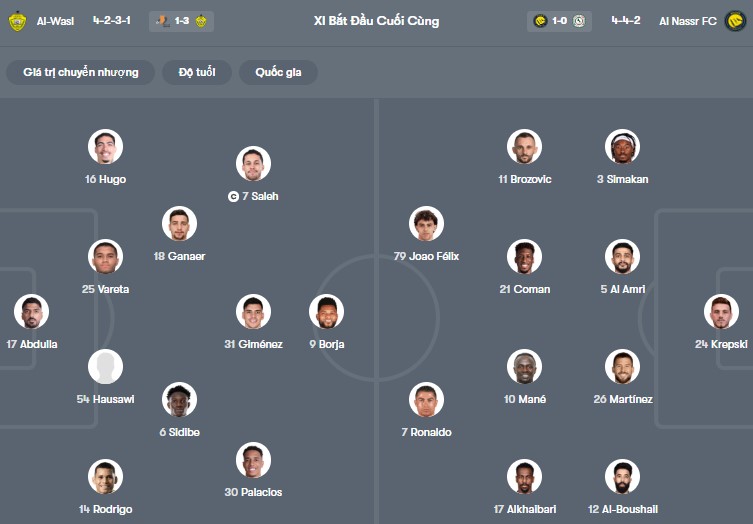Click the Al Nassr FC club crest

[735, 21]
